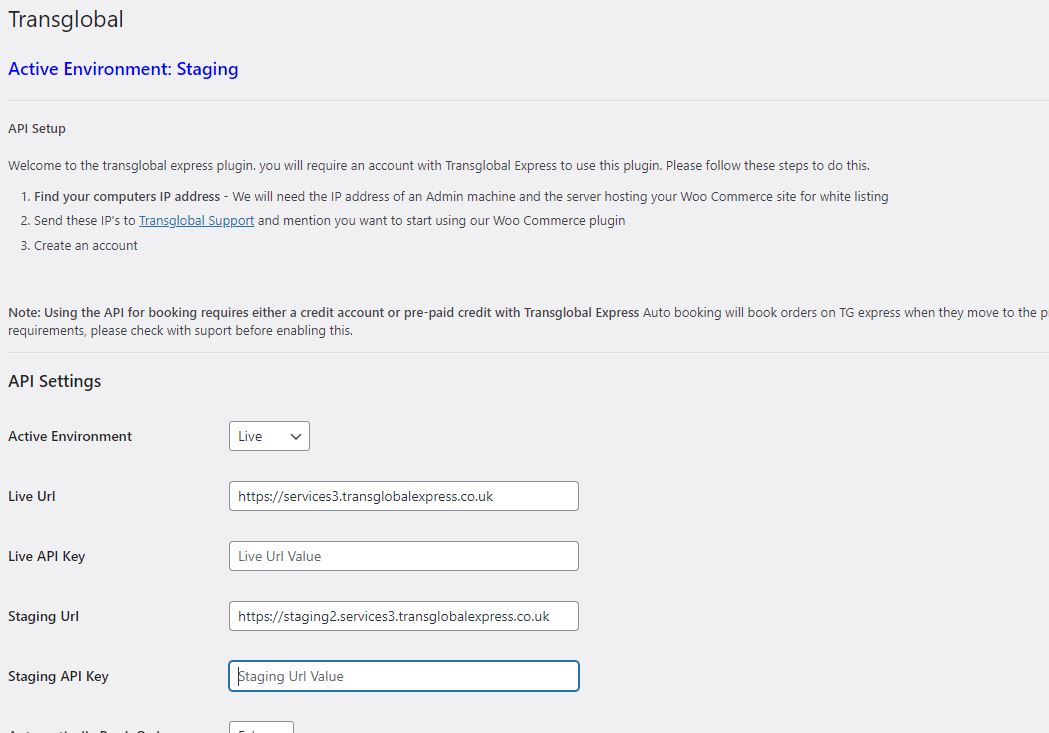
Task: Click the welcome paragraph text
Action: pos(439,165)
